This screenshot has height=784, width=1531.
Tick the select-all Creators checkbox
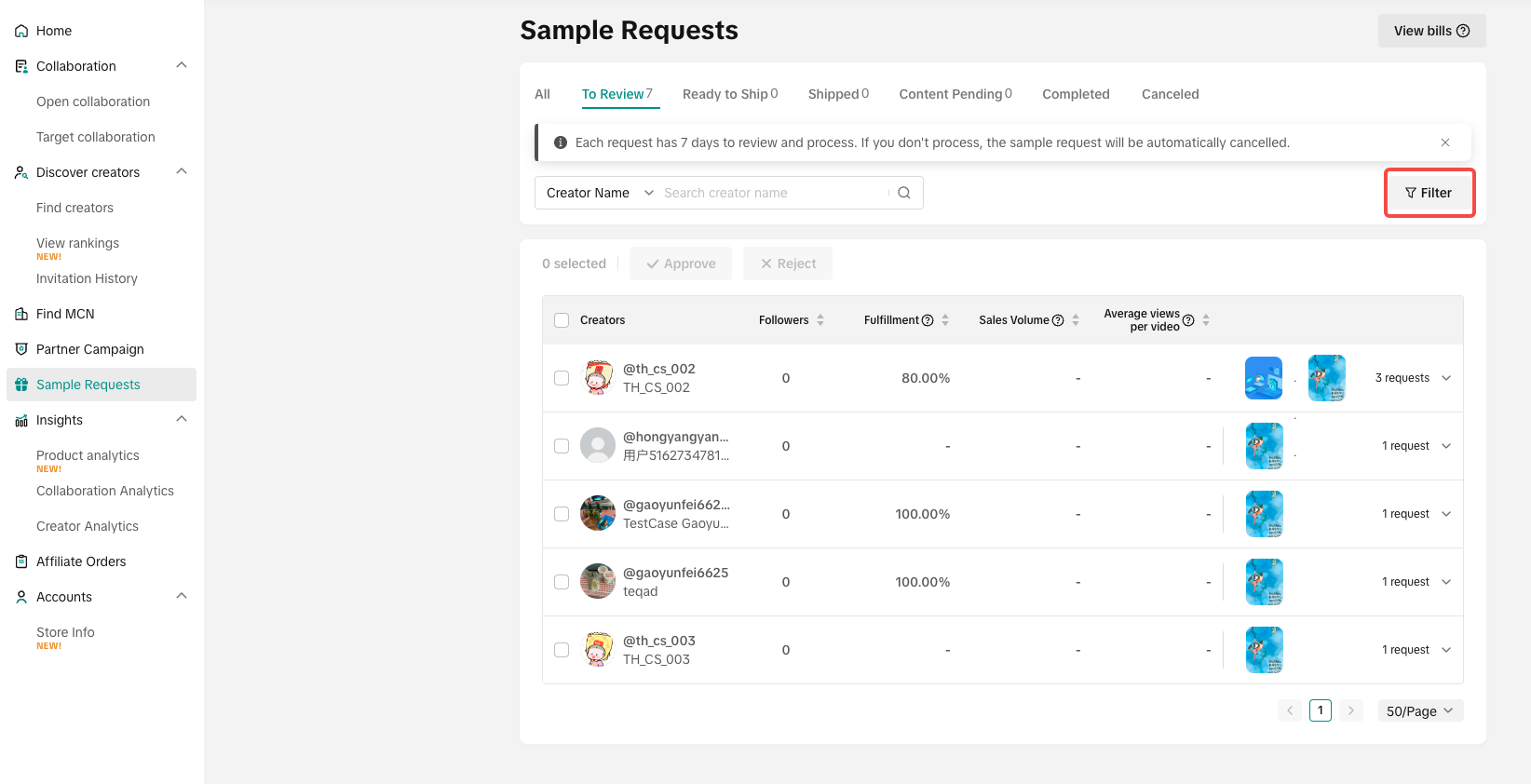[562, 320]
